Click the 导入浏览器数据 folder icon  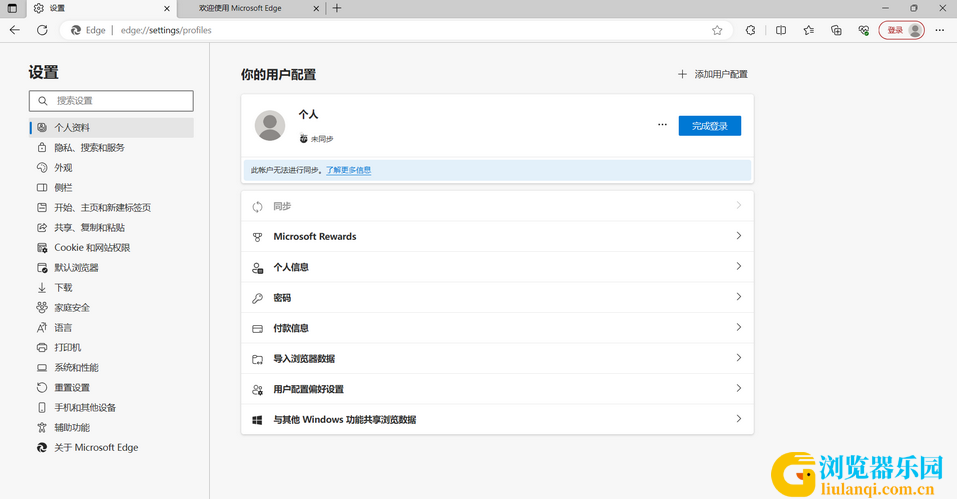tap(258, 359)
